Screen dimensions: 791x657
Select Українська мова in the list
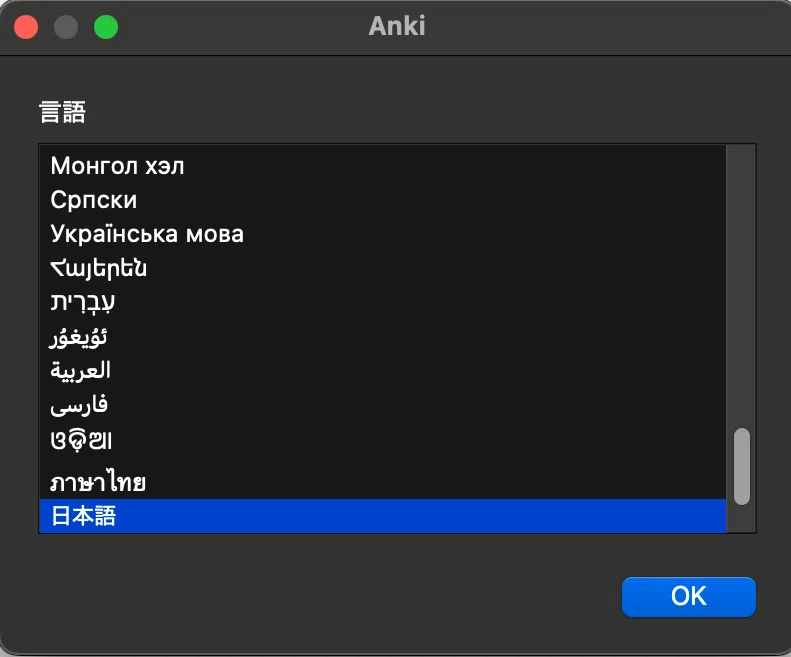(x=382, y=234)
